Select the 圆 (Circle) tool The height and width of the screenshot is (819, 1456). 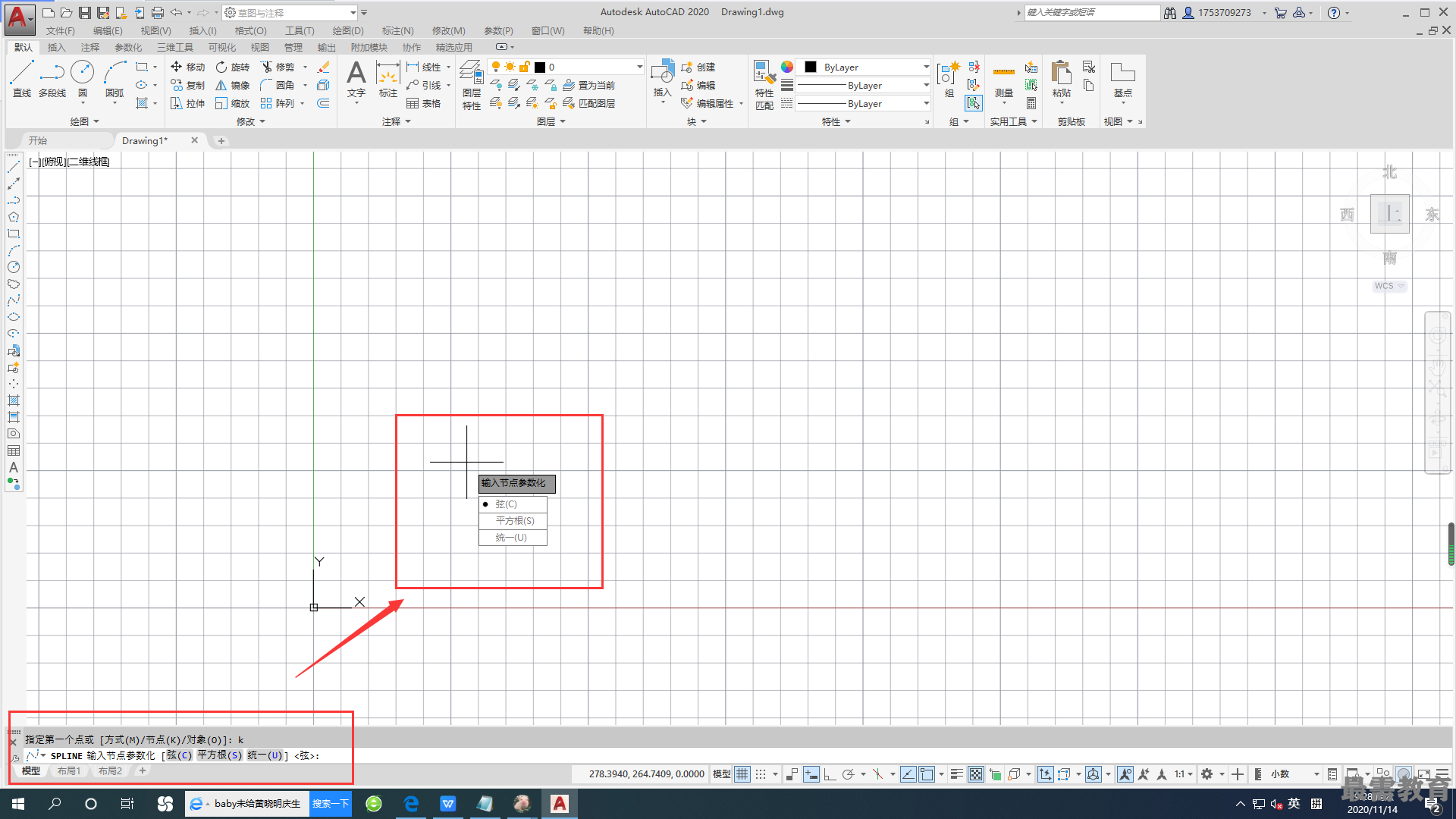[x=82, y=79]
